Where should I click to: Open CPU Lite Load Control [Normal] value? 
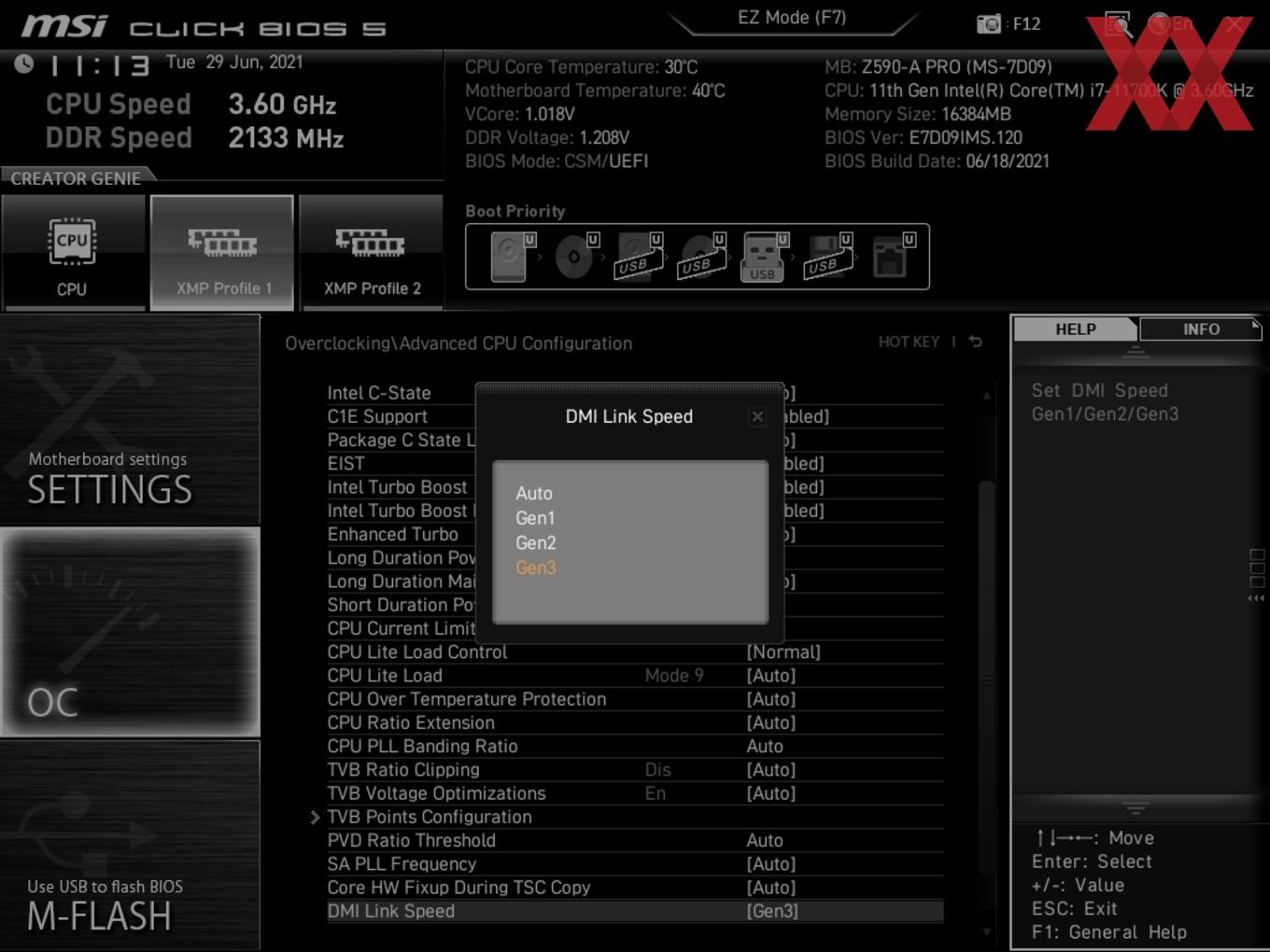point(783,652)
